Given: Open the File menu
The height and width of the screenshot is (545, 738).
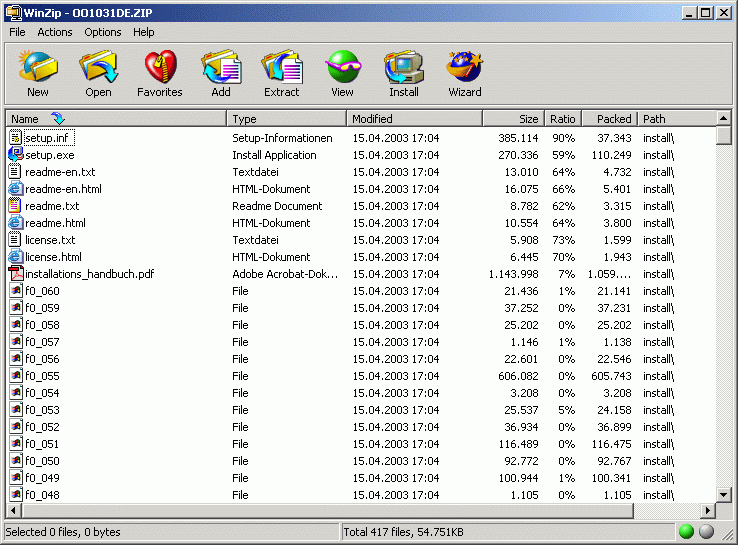Looking at the screenshot, I should (17, 32).
